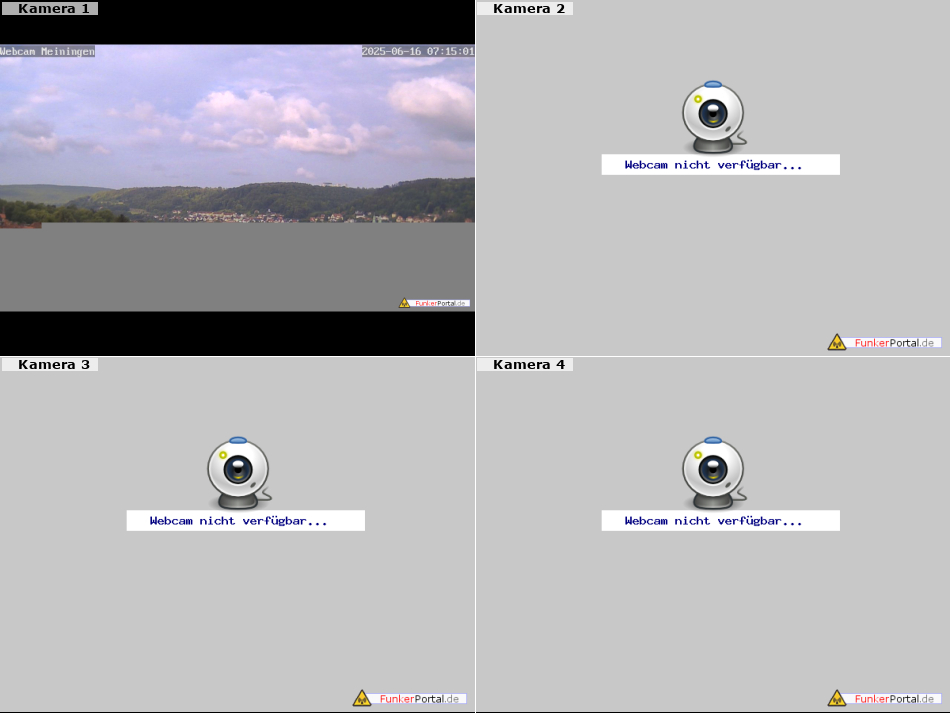Open FunkerPortal.de logo in Kamera 1
The height and width of the screenshot is (713, 950).
click(434, 303)
